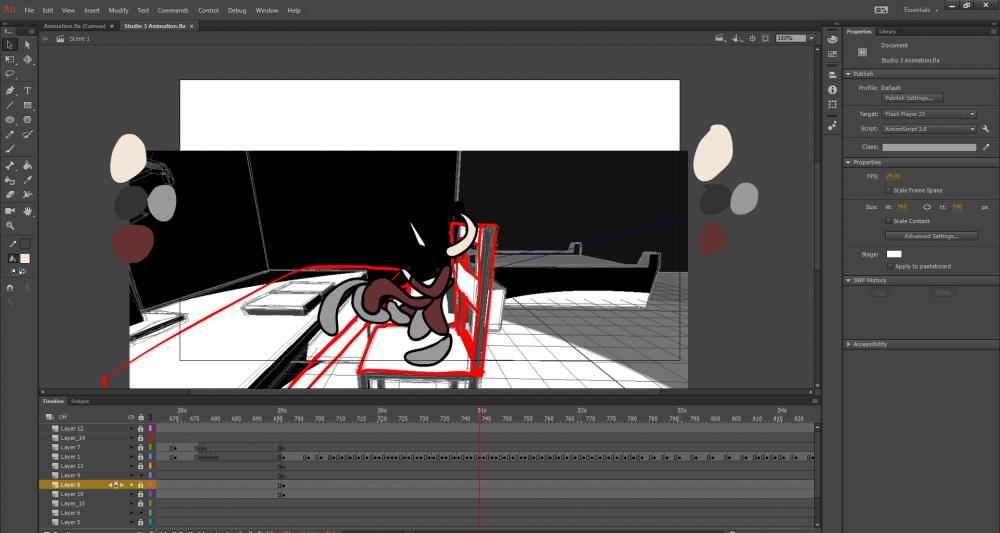Click the ActionScript settings wrench icon
The width and height of the screenshot is (1000, 533).
(986, 129)
